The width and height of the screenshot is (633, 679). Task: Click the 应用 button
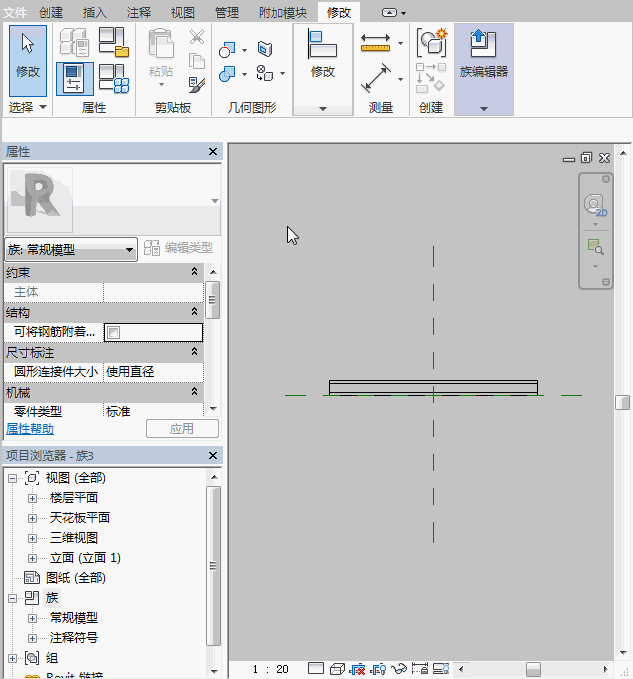(182, 429)
